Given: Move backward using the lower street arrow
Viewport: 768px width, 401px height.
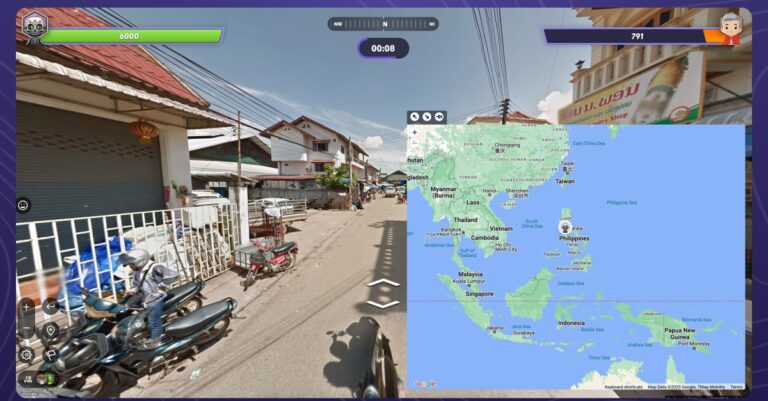Looking at the screenshot, I should [x=383, y=304].
